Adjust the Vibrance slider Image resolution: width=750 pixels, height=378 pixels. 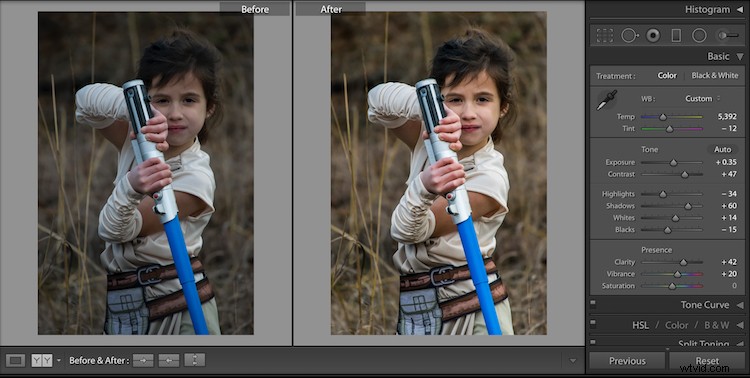click(677, 274)
